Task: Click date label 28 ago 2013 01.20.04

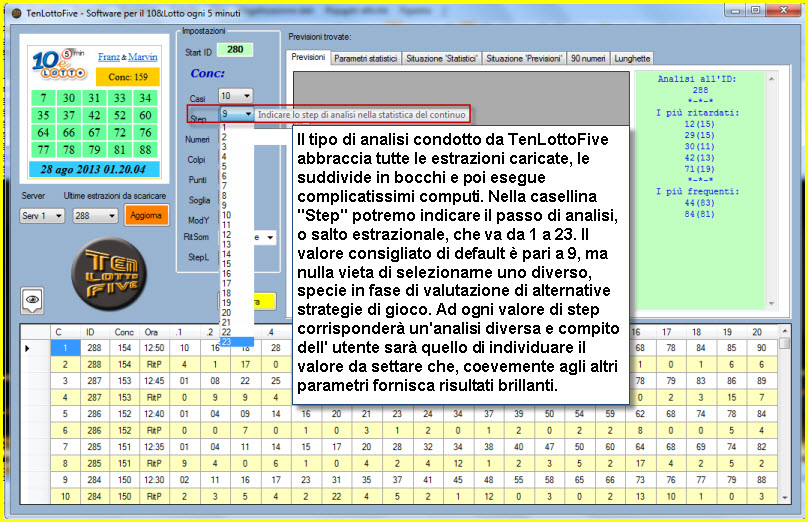Action: [x=93, y=170]
